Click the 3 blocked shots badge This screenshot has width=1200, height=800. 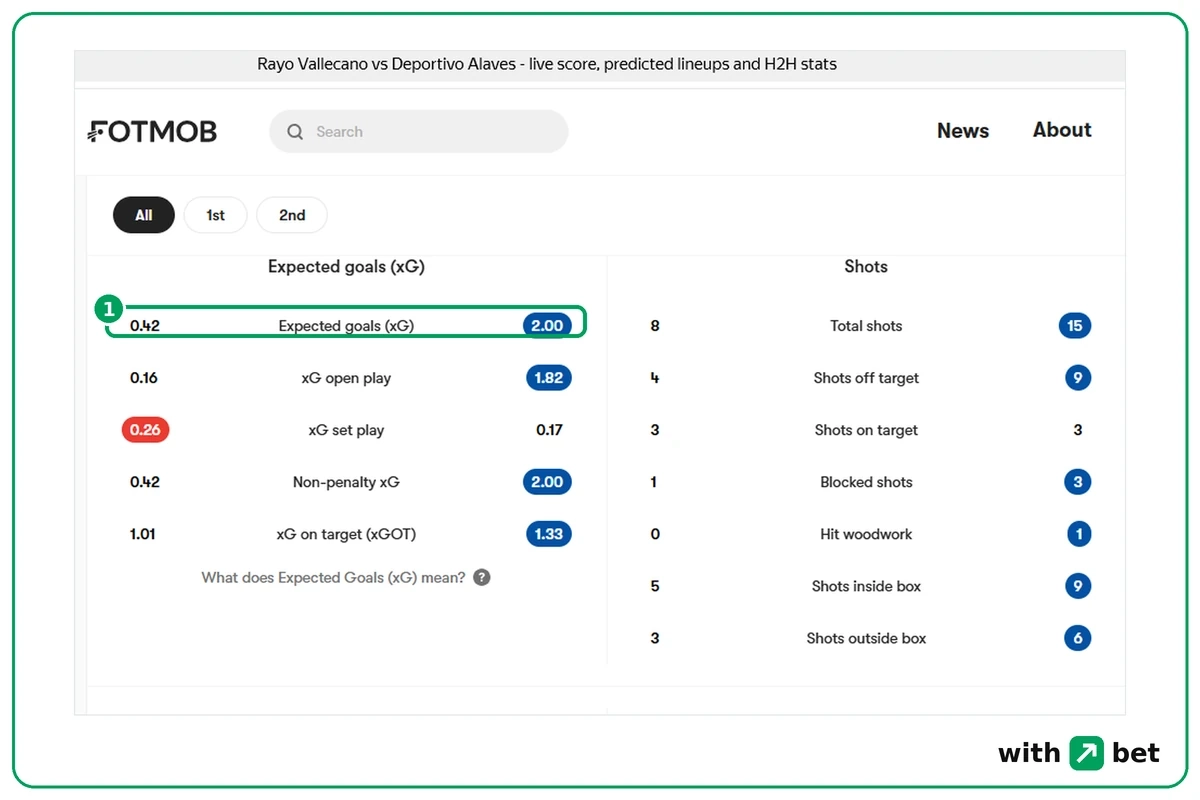pyautogui.click(x=1078, y=482)
